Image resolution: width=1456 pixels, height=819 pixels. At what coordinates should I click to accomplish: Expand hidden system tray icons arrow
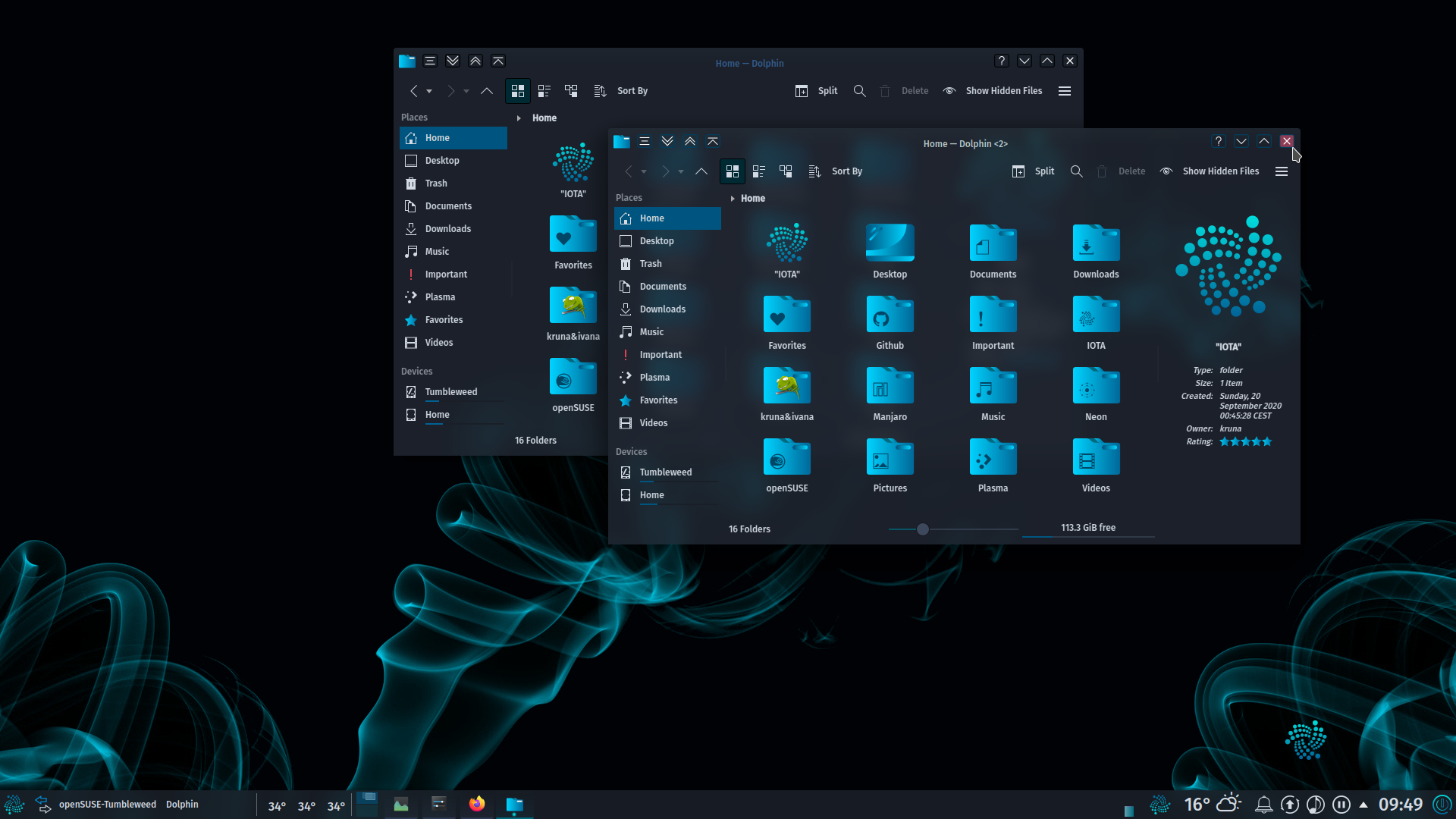[x=1363, y=805]
